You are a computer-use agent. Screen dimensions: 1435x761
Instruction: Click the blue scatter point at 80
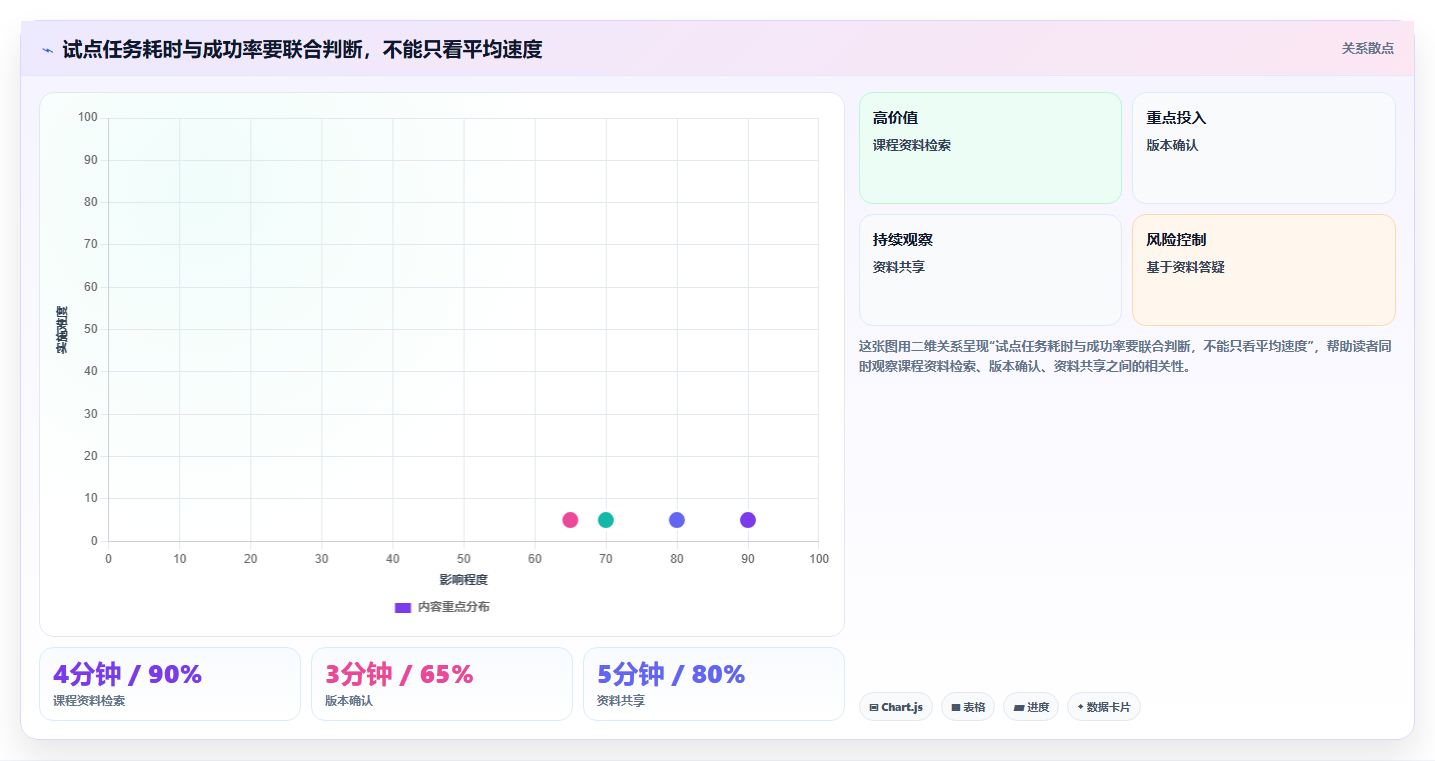click(x=677, y=520)
